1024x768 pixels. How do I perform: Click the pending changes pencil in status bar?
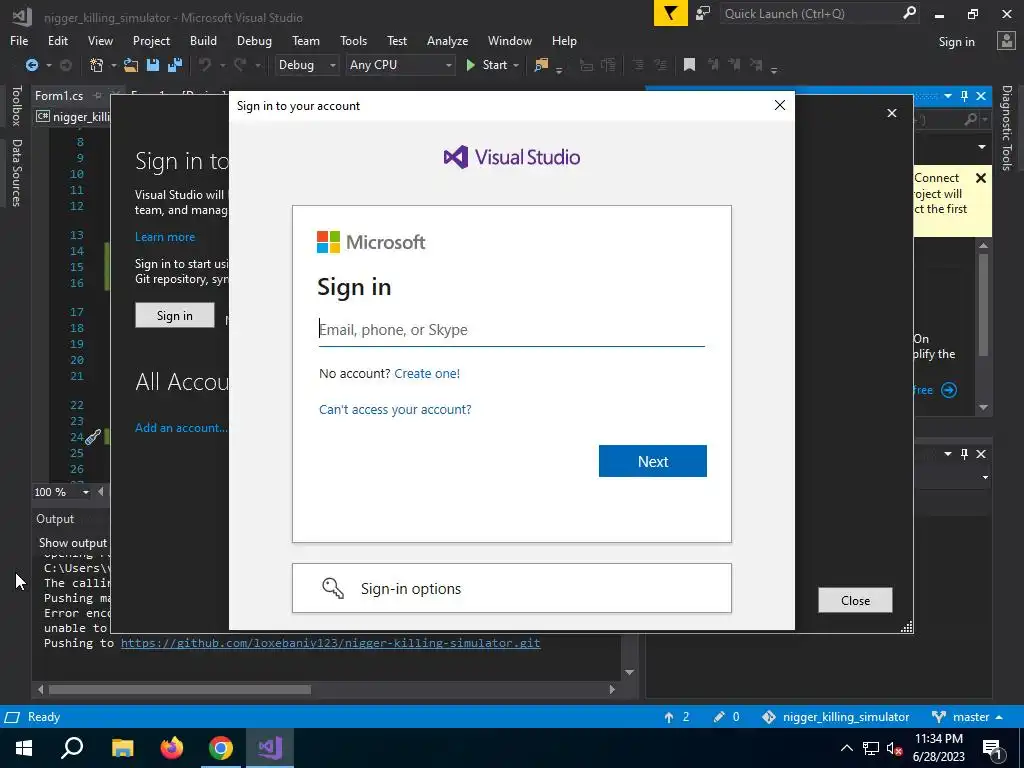(719, 717)
